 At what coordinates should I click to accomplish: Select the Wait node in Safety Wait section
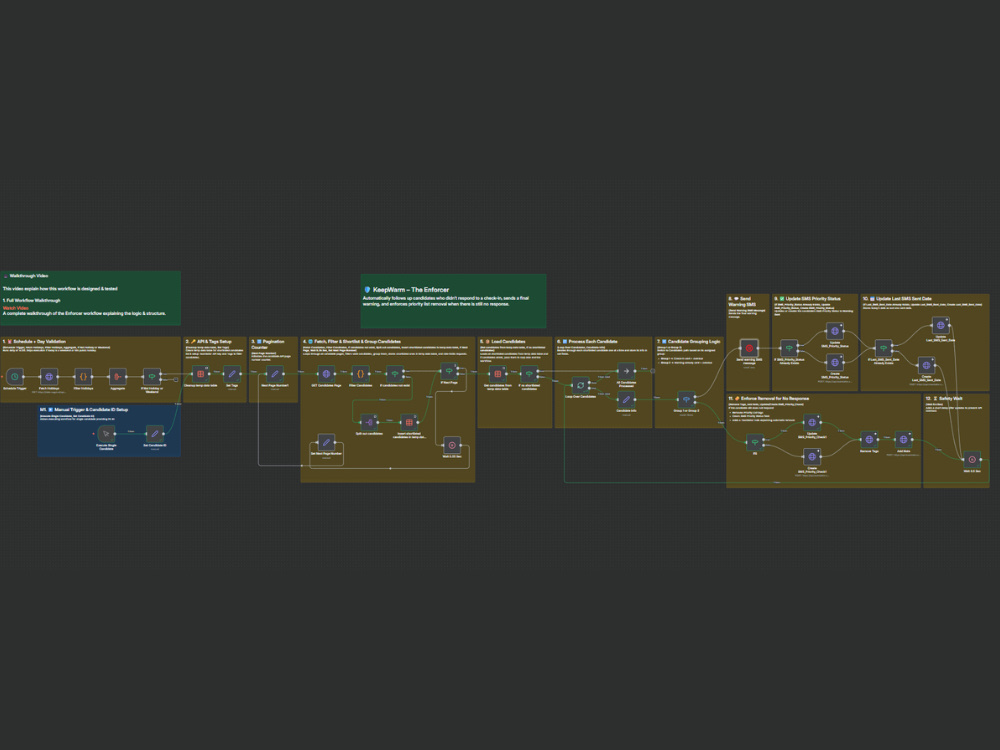click(x=972, y=459)
